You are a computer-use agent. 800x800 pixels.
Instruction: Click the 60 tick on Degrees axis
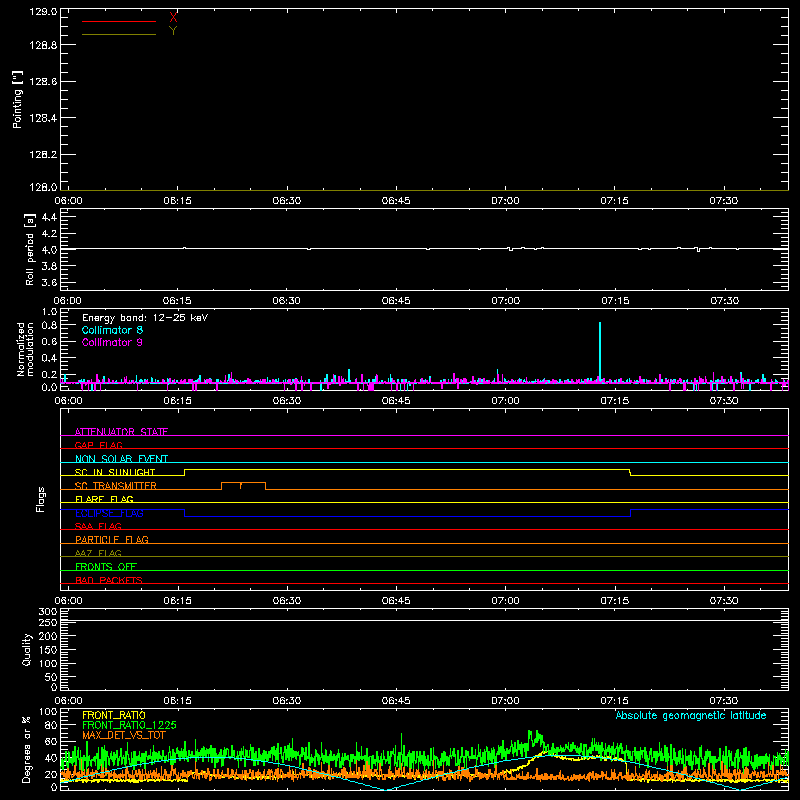[x=52, y=741]
